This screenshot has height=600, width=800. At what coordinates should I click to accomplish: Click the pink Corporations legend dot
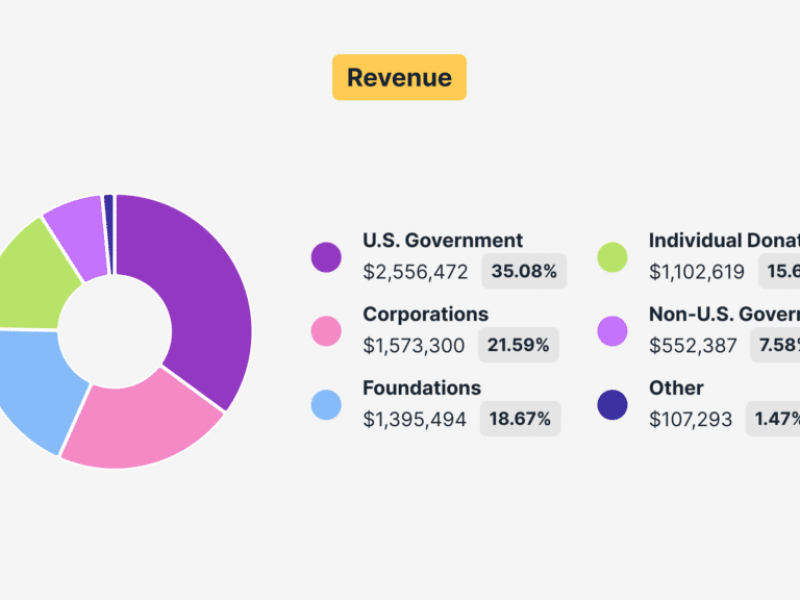tap(326, 331)
